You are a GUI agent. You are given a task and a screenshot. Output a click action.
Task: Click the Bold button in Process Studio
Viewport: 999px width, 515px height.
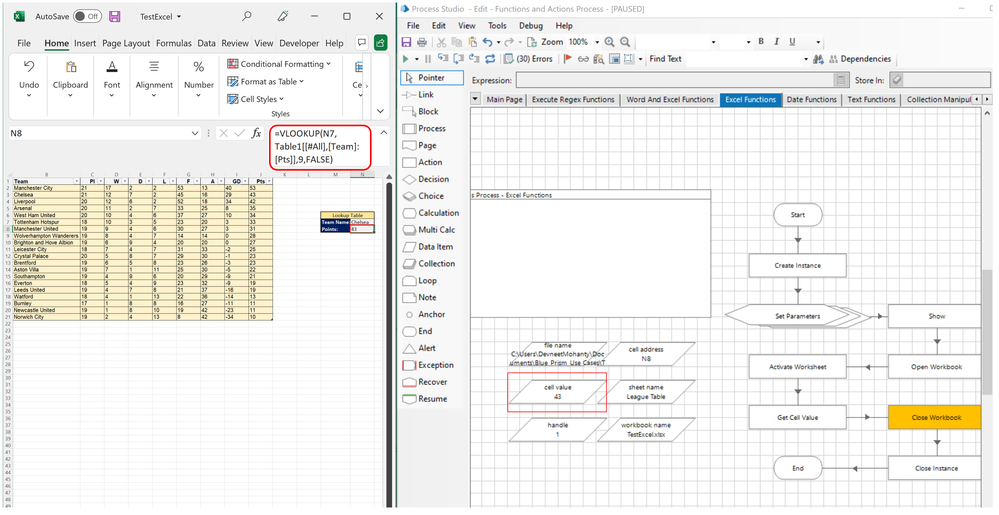[761, 42]
